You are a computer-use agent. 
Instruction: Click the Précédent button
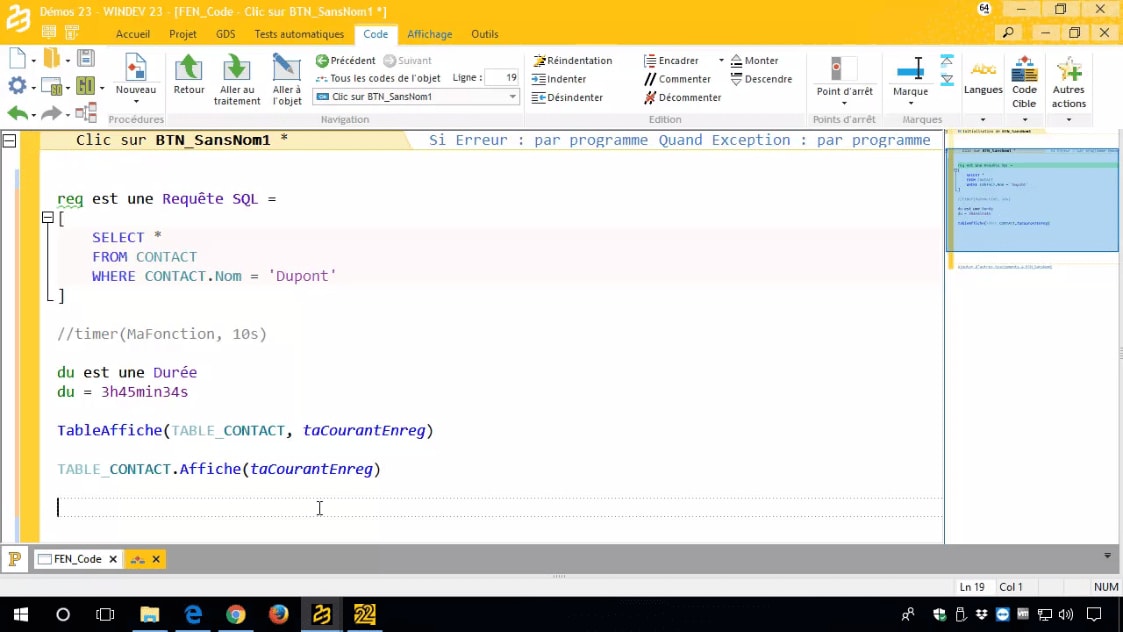click(x=346, y=61)
